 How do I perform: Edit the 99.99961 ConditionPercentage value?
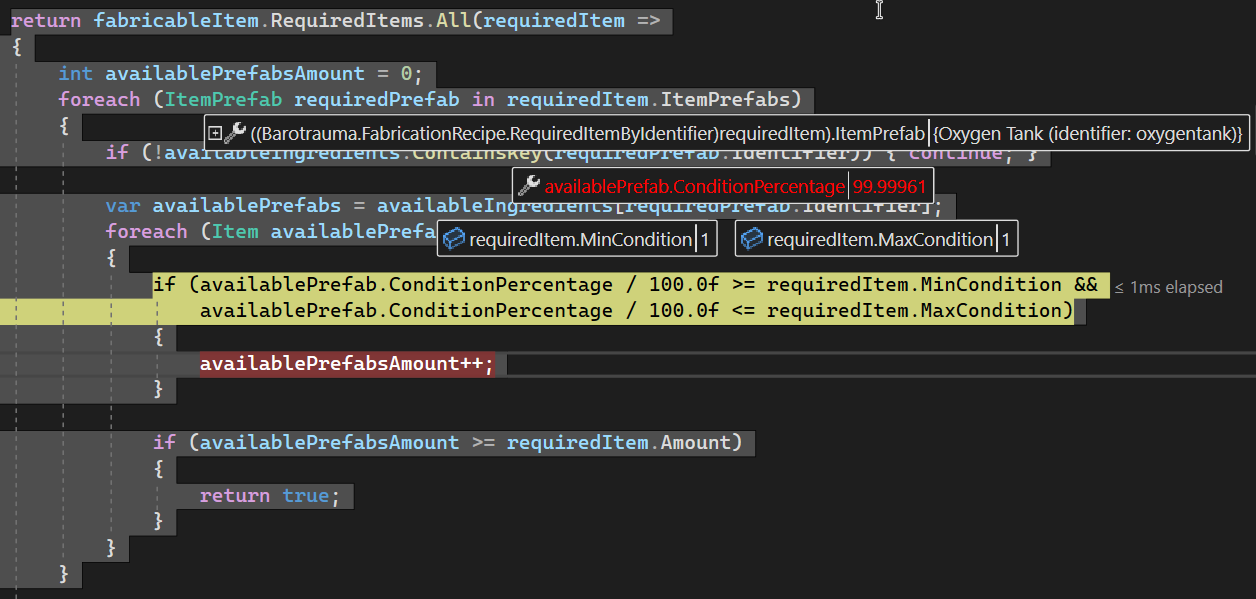point(888,185)
